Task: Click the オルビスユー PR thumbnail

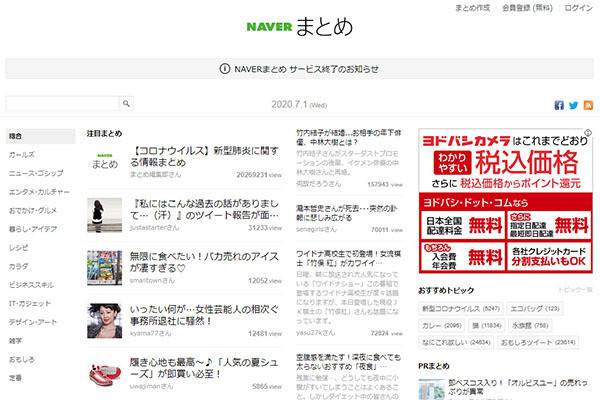Action: coord(431,390)
